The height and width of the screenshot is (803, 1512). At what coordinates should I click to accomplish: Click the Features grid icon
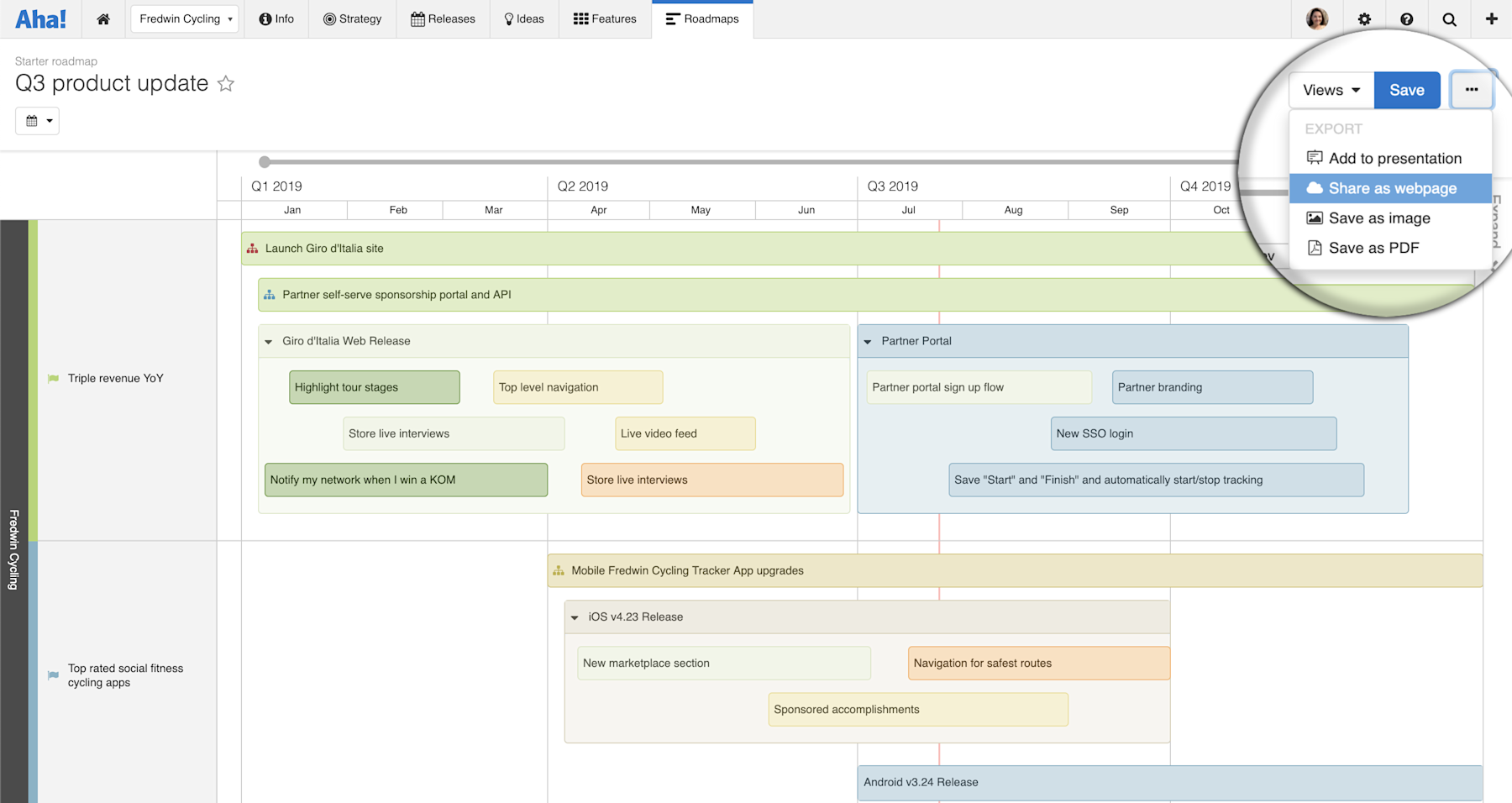tap(580, 18)
